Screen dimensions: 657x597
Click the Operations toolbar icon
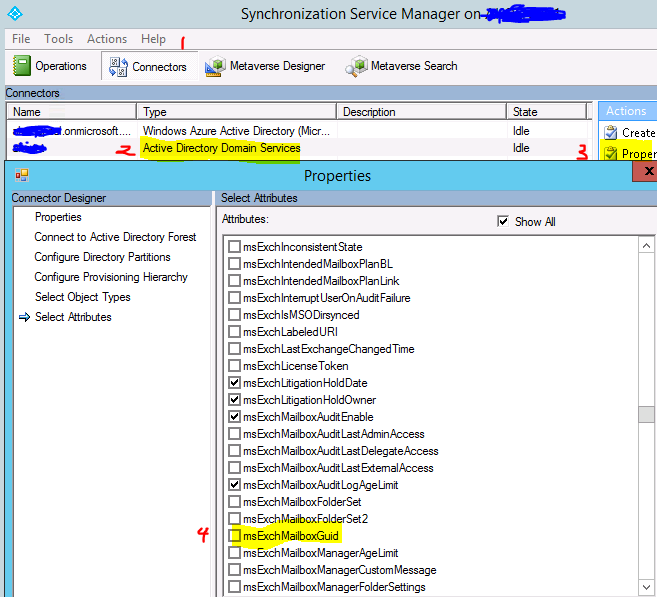point(22,66)
